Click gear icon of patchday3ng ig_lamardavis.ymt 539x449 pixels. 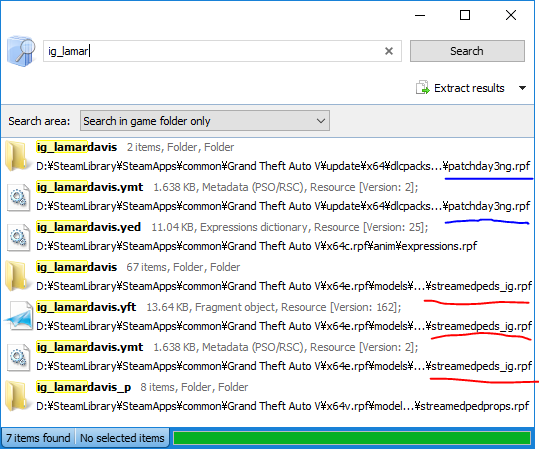click(x=18, y=196)
